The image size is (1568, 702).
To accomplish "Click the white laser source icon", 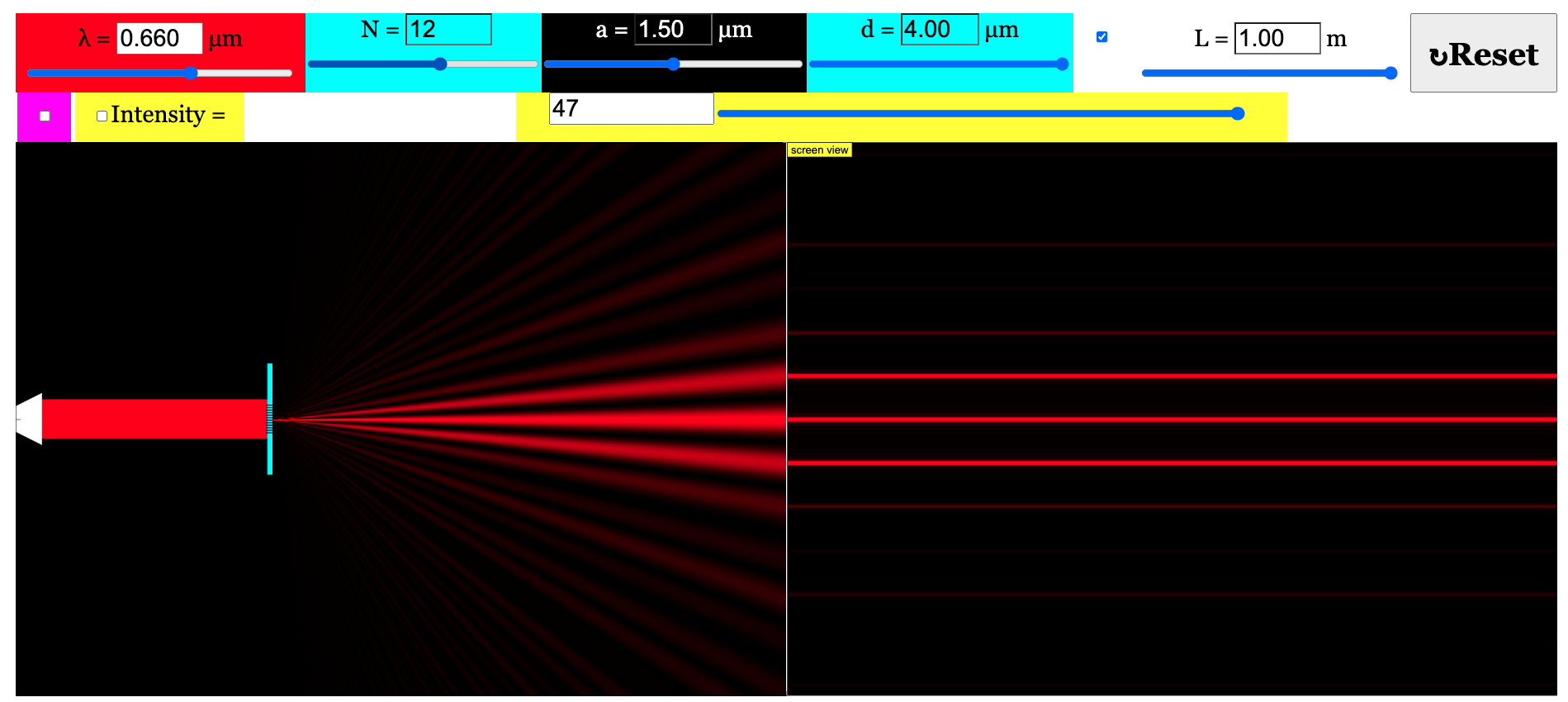I will click(x=30, y=419).
